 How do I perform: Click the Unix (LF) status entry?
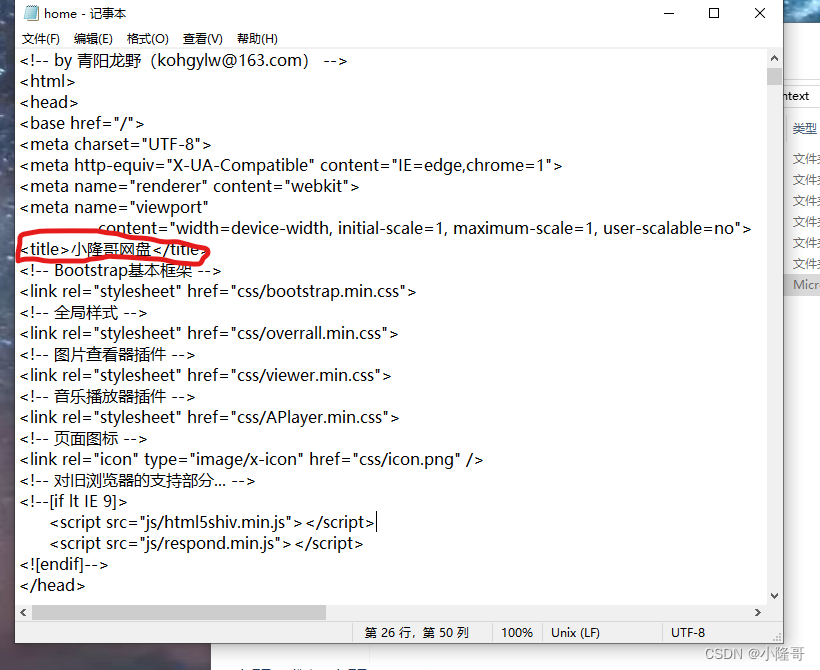click(575, 633)
